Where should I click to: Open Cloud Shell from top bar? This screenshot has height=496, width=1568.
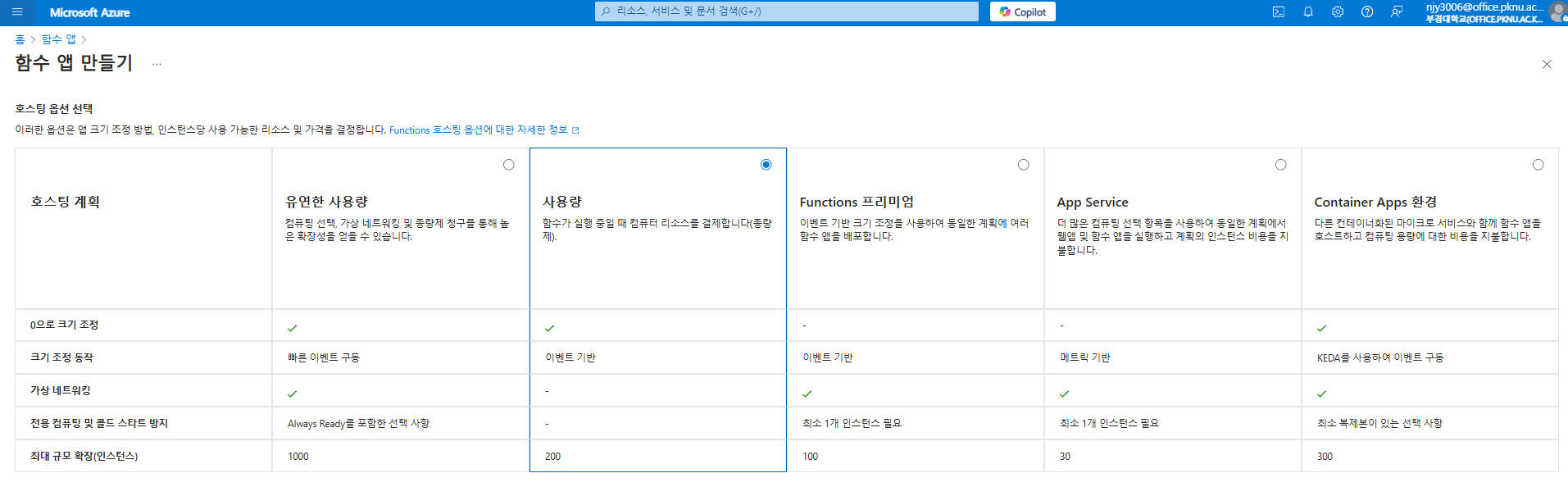point(1279,12)
